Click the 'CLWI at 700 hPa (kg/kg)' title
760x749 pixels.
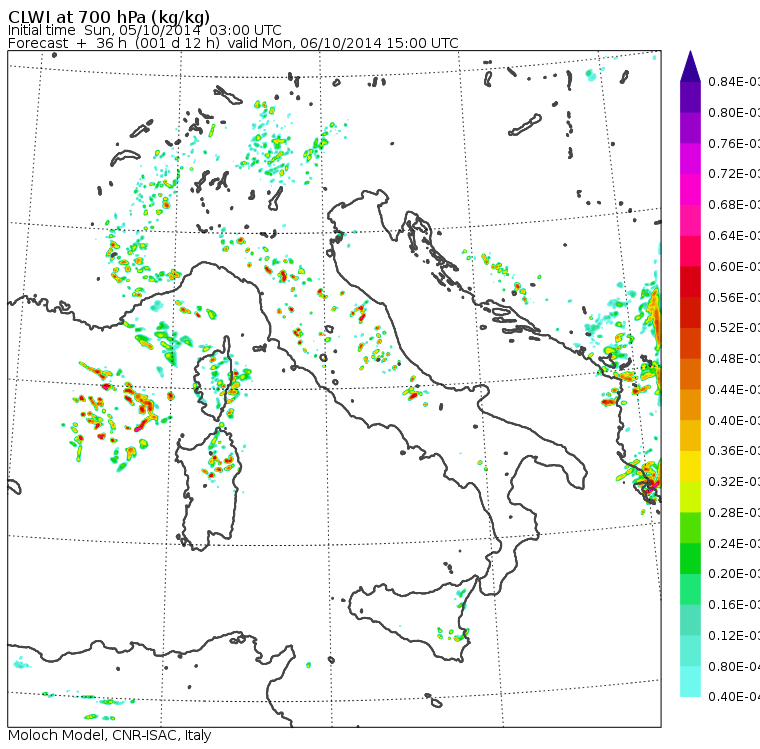109,17
